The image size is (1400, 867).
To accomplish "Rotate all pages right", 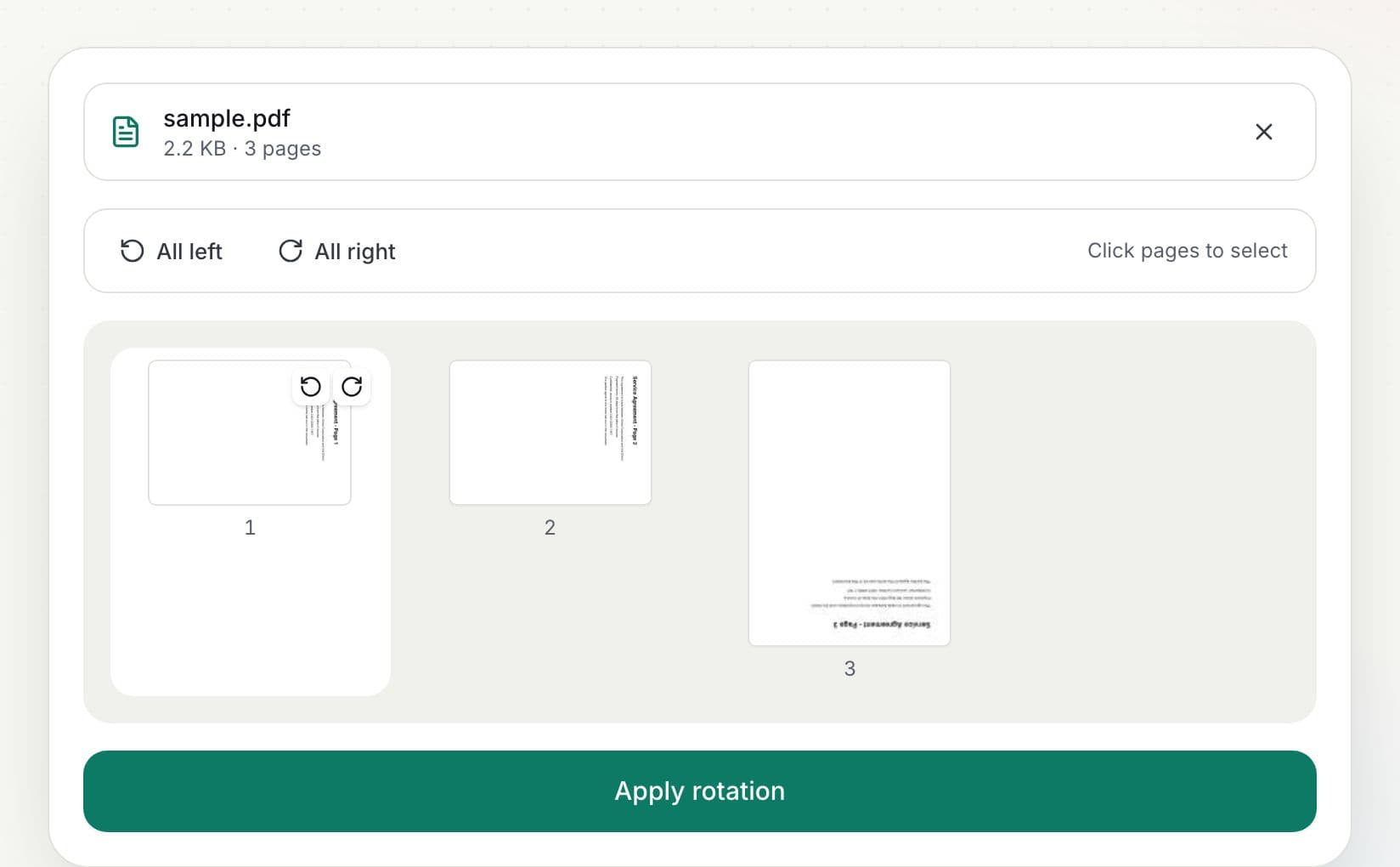I will (337, 251).
